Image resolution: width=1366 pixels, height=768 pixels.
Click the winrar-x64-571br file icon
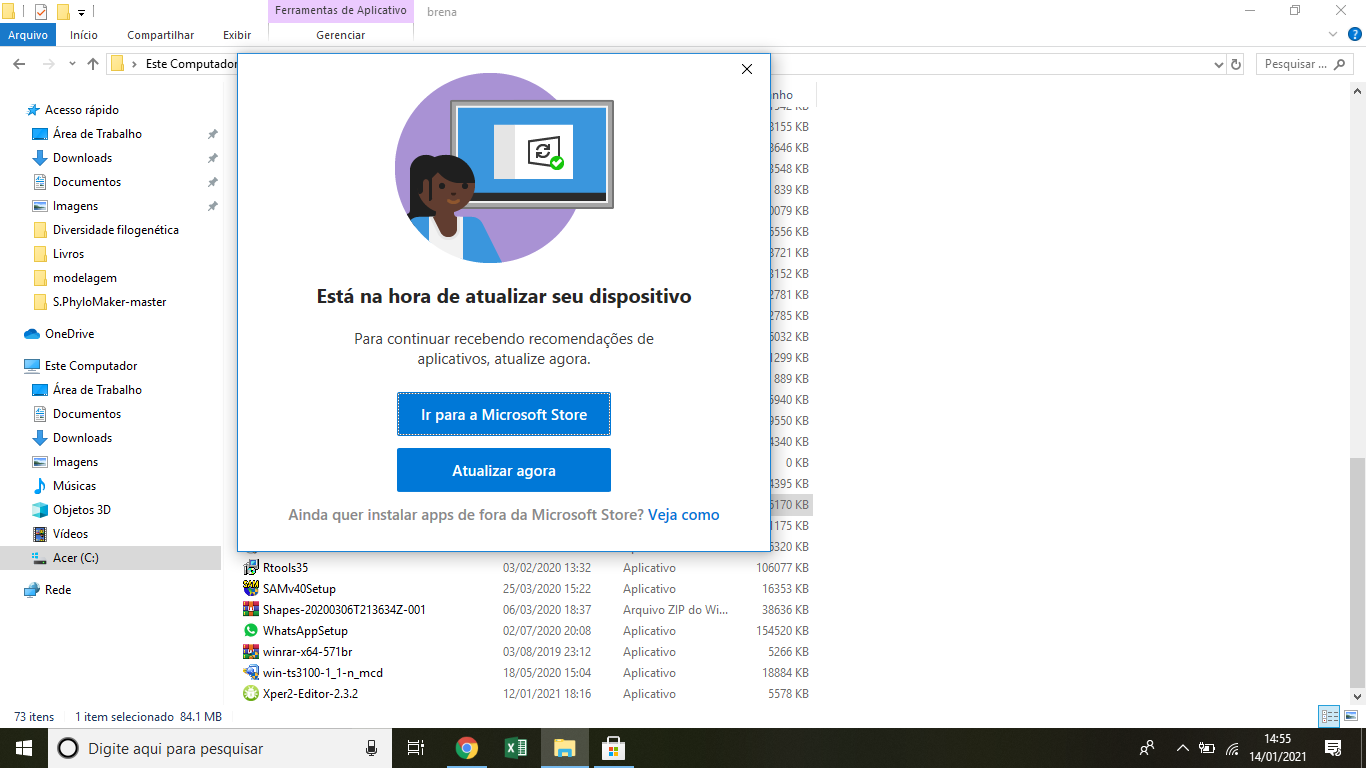click(251, 652)
